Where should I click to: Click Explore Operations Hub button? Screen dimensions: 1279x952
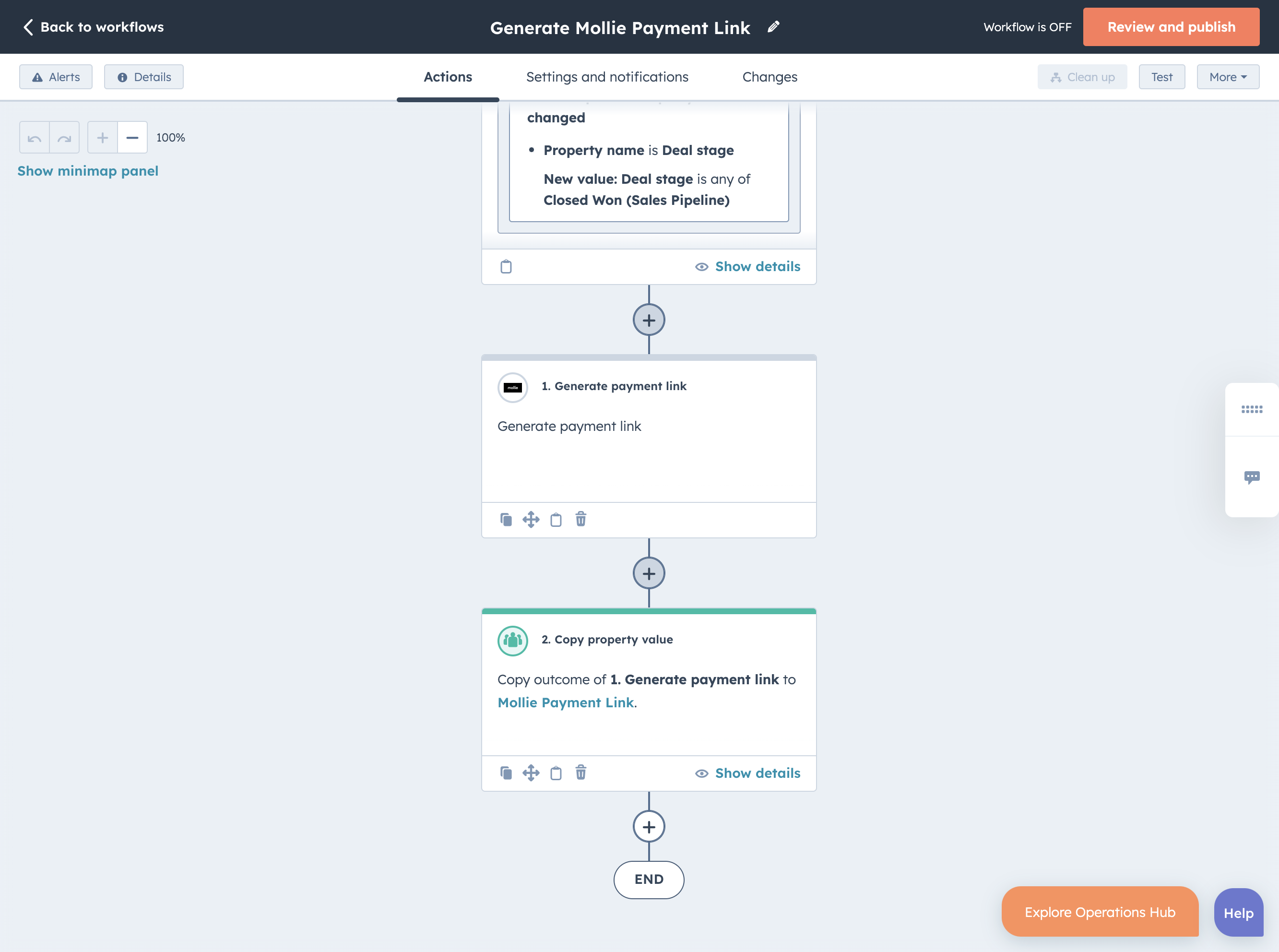(x=1100, y=912)
